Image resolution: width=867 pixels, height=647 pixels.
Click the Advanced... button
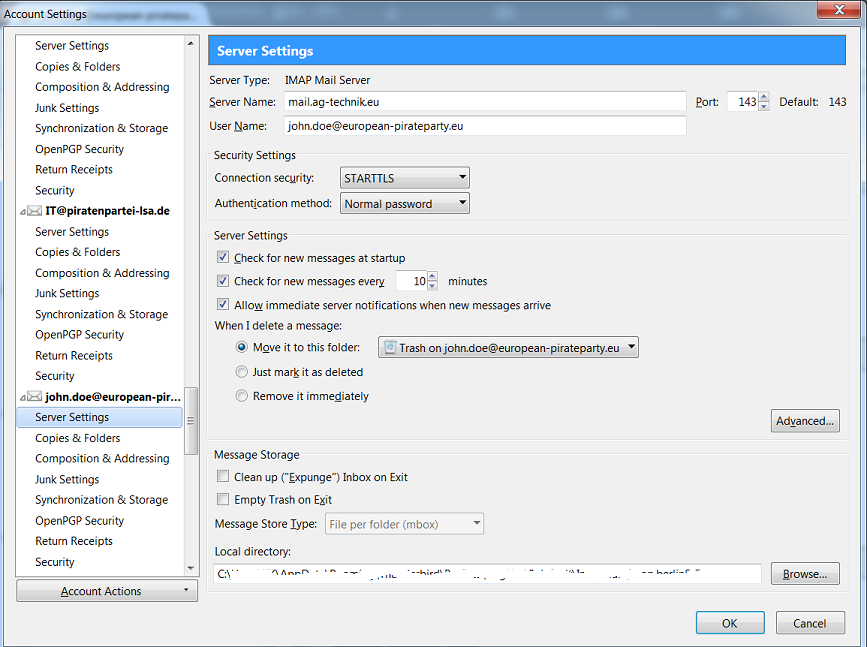tap(805, 421)
